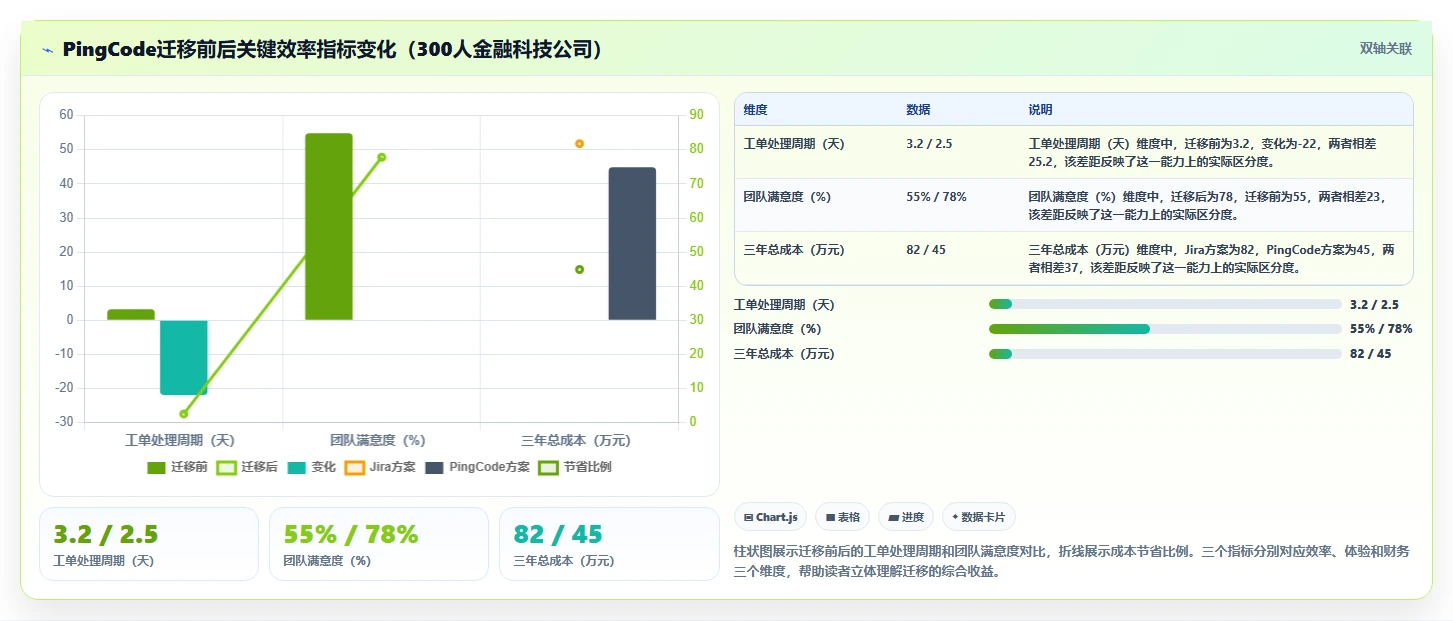The image size is (1453, 621).
Task: Select the 说明 column header
Action: pos(1040,110)
